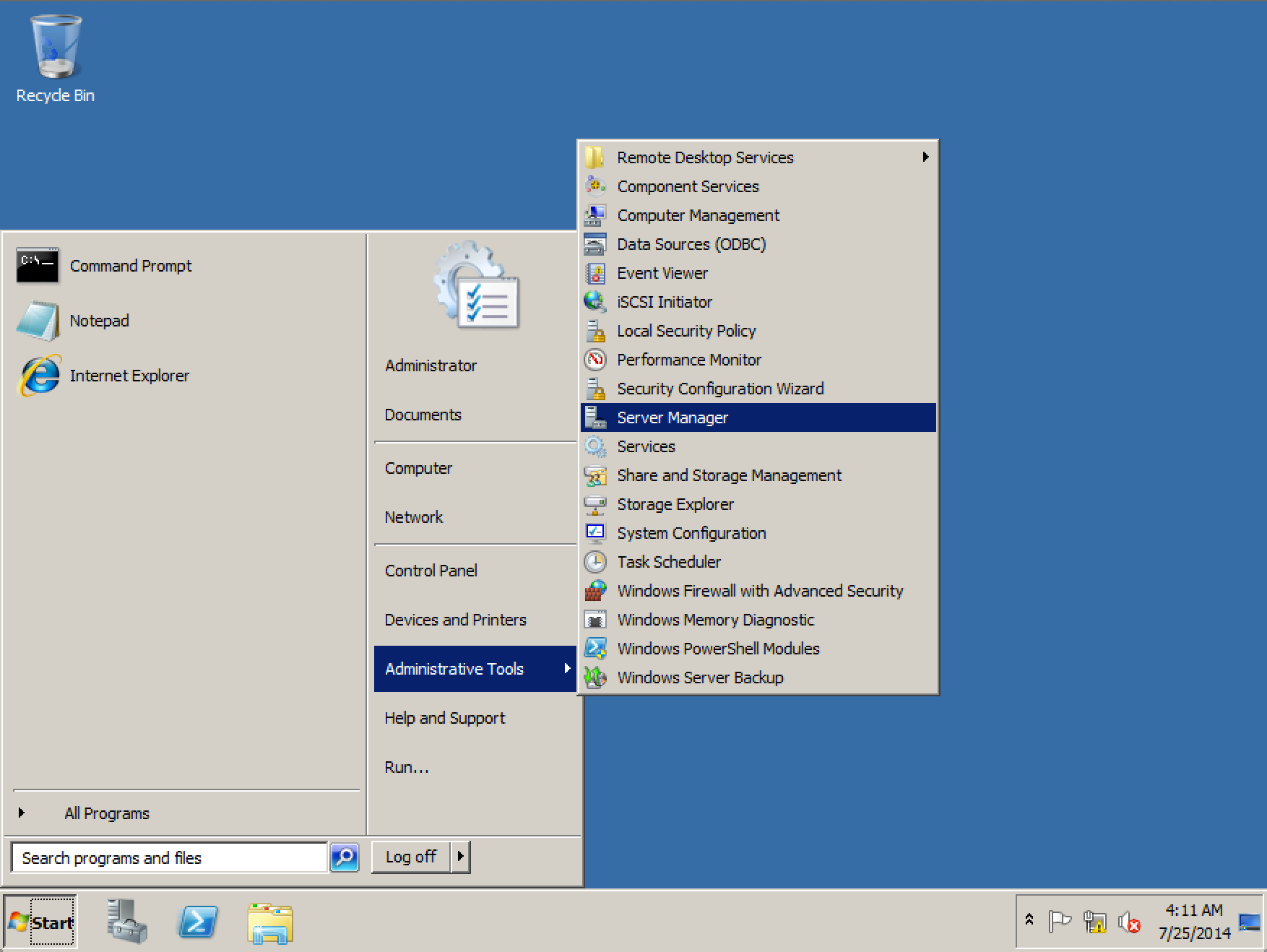Launch Internet Explorer from Start menu

(x=103, y=376)
